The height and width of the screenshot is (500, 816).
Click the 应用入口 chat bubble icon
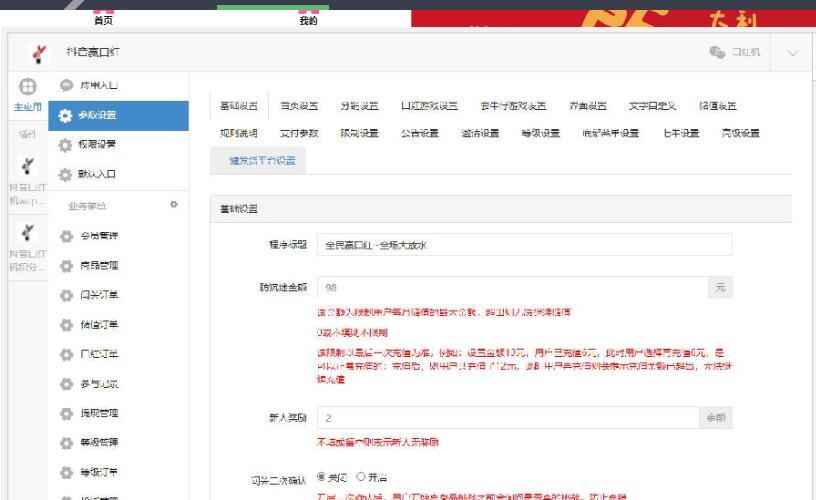(66, 86)
